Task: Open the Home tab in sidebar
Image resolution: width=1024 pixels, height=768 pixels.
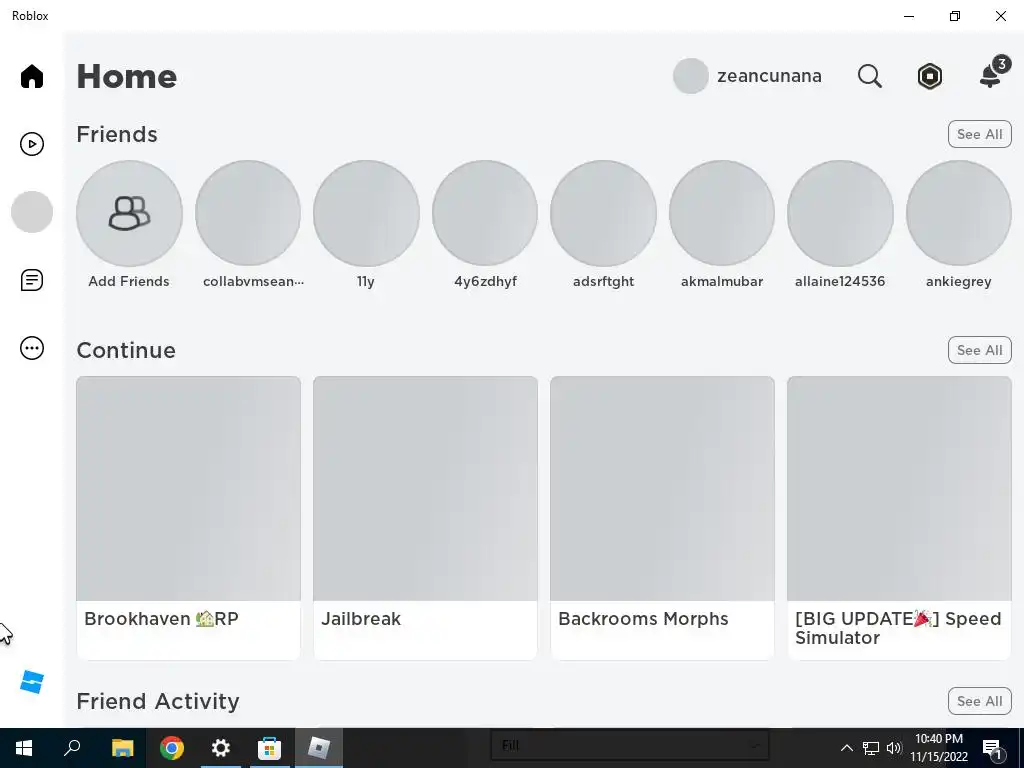Action: point(31,76)
